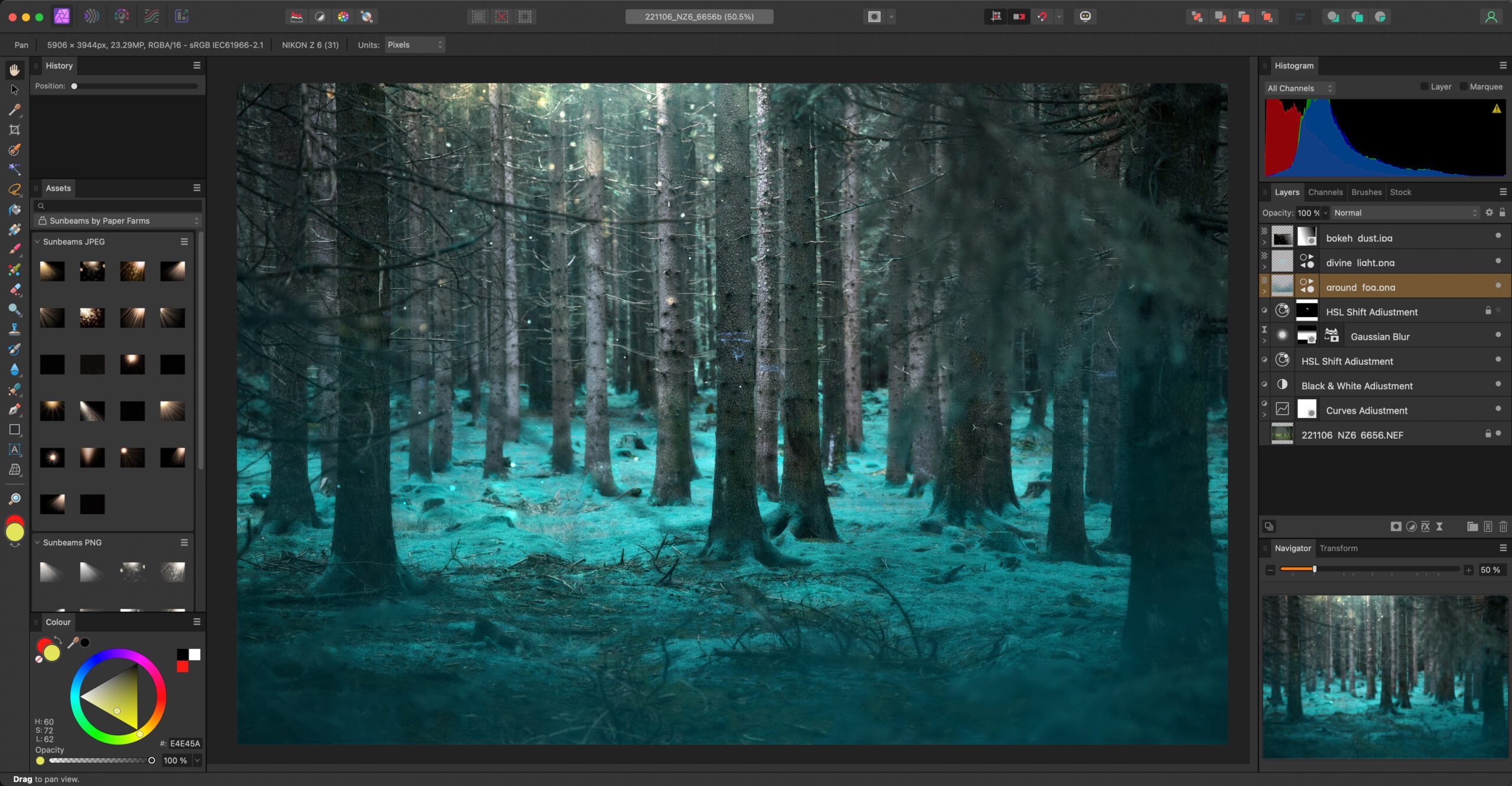Enable the Marquee histogram checkbox

tap(1464, 87)
